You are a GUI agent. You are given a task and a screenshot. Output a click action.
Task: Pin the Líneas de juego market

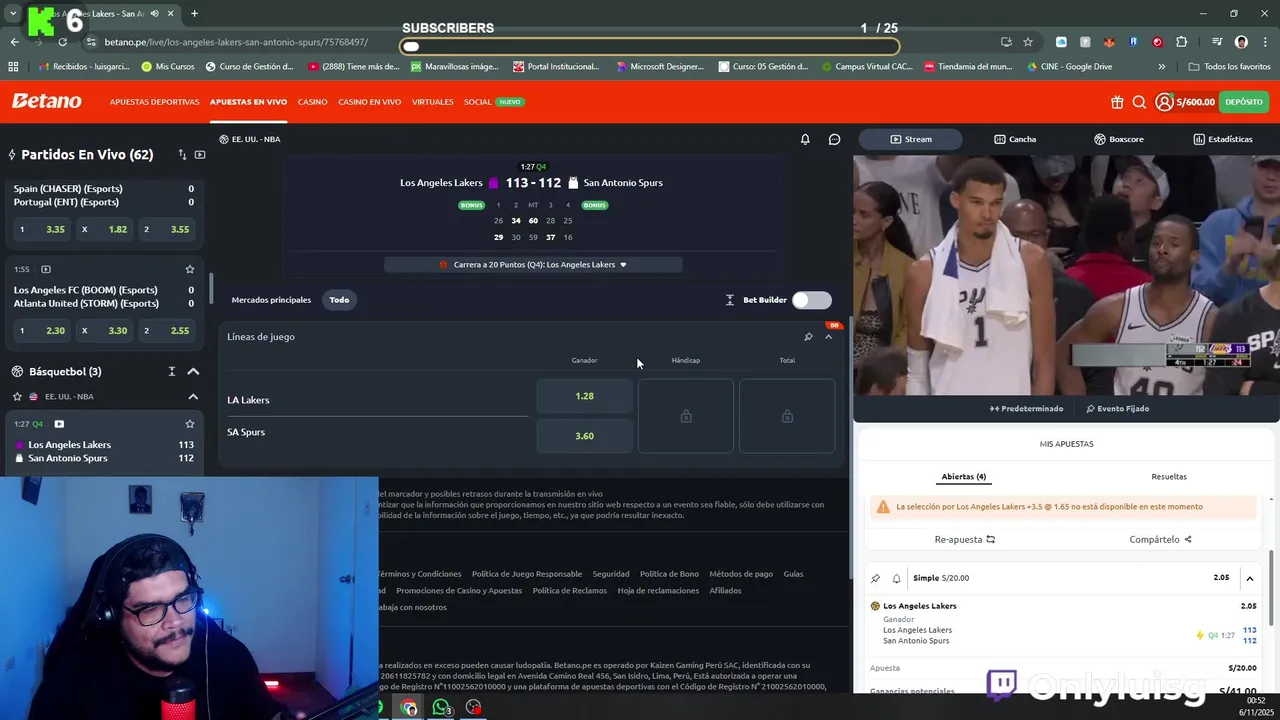pos(808,337)
